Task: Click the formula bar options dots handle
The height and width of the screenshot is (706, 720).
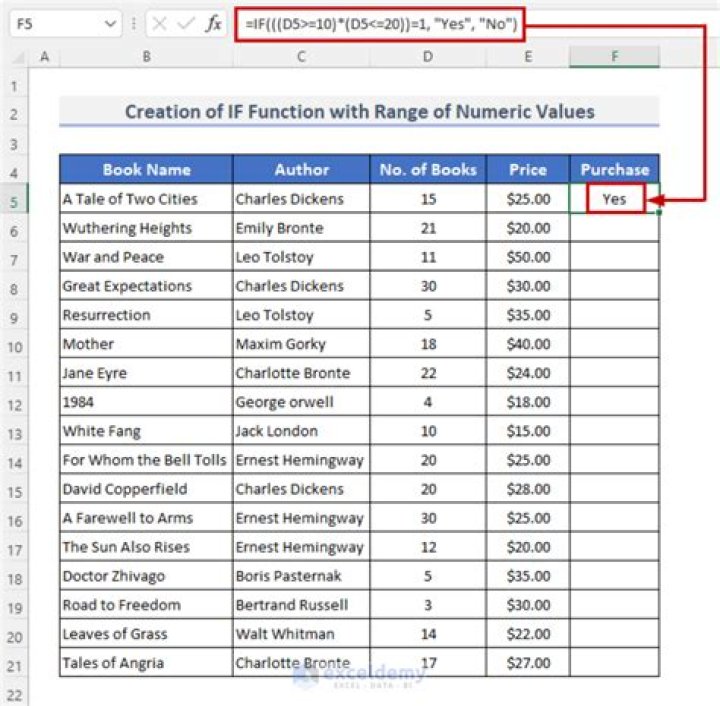Action: (x=134, y=23)
